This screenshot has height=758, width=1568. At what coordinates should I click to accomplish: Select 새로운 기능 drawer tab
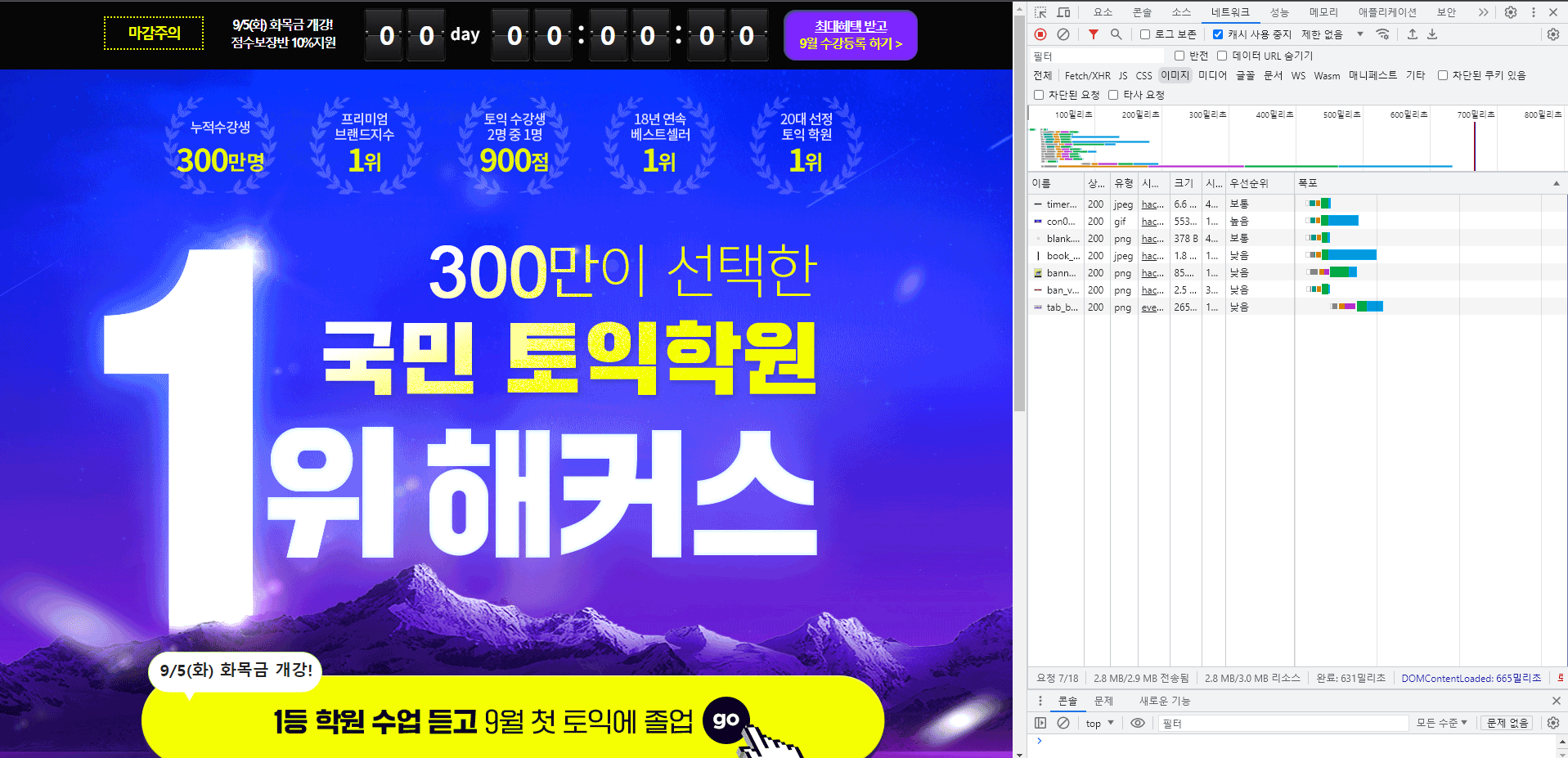point(1165,701)
